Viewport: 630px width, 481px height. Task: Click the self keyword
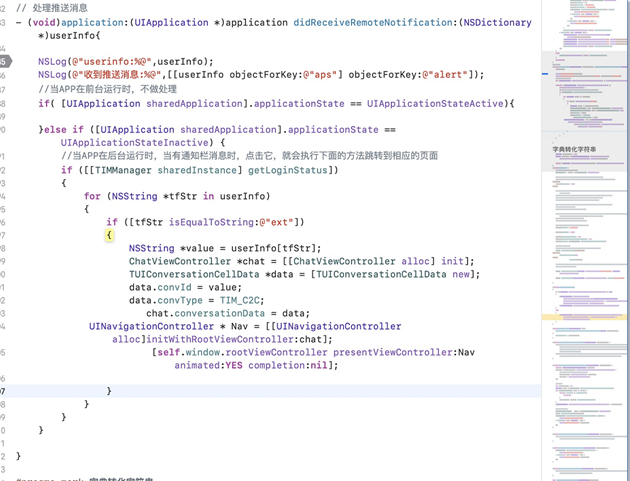point(168,352)
